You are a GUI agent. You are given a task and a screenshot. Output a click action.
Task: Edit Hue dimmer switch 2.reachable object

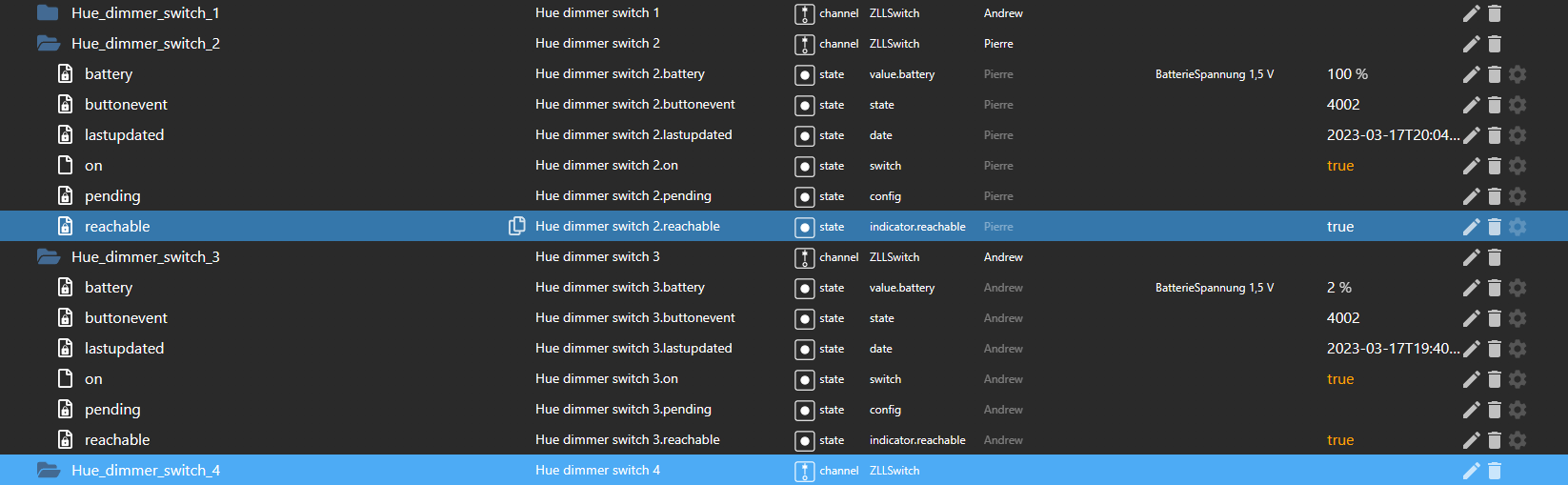(x=1472, y=227)
